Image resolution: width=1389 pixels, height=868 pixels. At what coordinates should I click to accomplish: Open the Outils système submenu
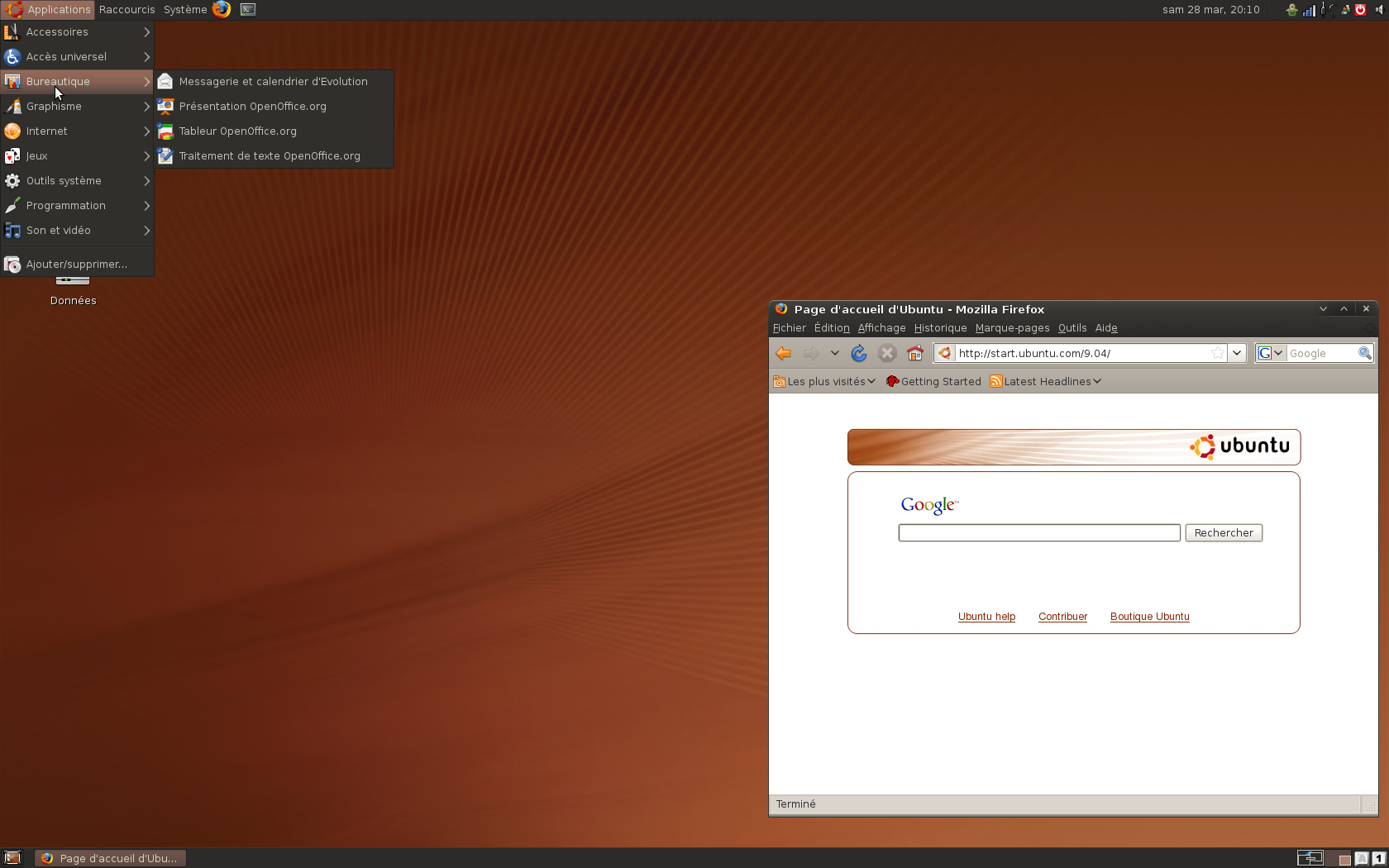point(77,180)
